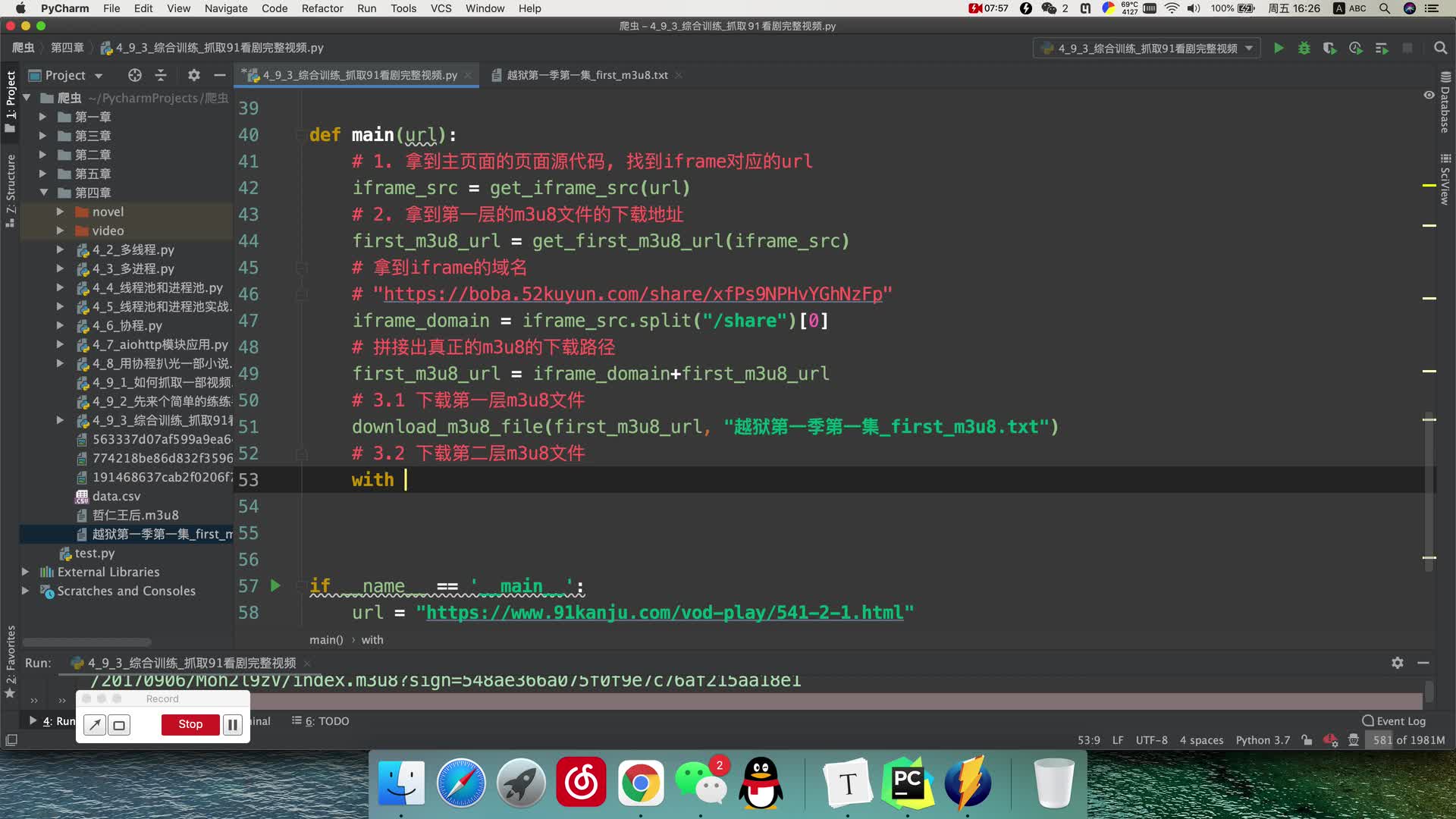Open the SciView side panel
The width and height of the screenshot is (1456, 819).
1445,180
